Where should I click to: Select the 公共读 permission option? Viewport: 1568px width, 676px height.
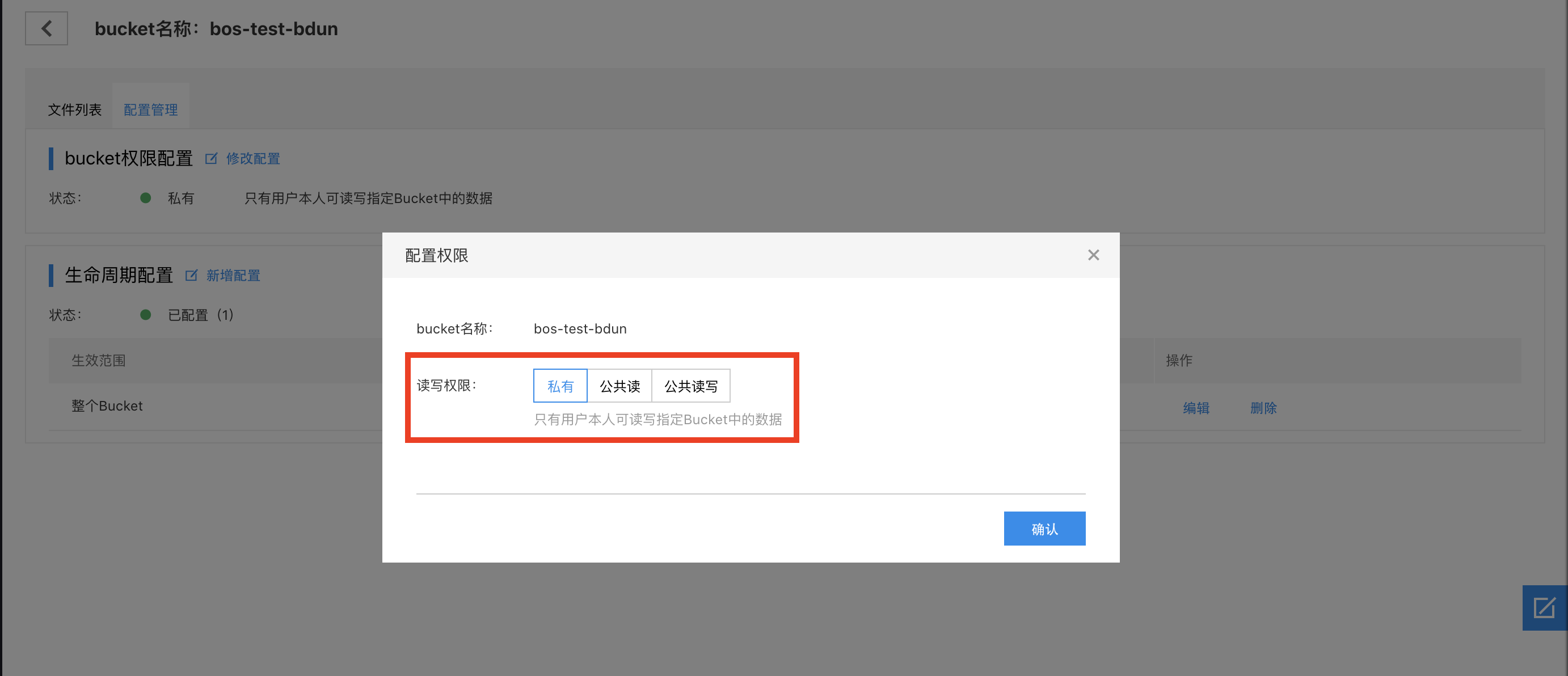click(x=619, y=386)
